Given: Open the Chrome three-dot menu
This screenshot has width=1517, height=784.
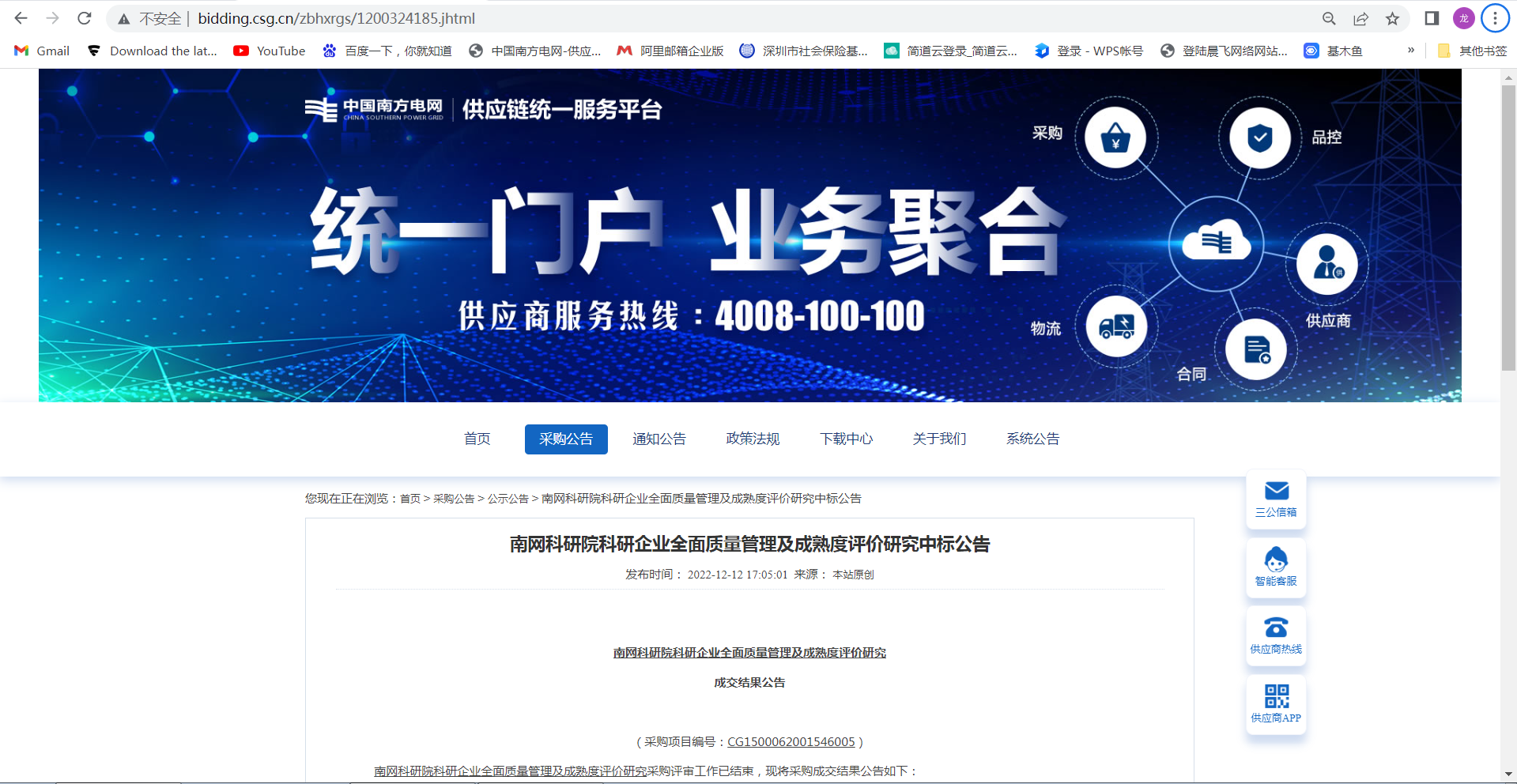Looking at the screenshot, I should point(1495,18).
